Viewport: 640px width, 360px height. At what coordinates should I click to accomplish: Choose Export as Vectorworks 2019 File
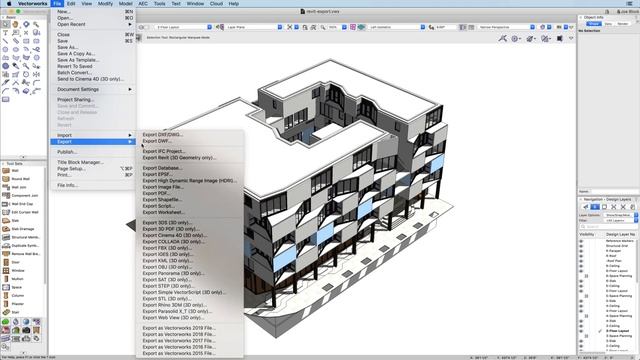coord(179,328)
